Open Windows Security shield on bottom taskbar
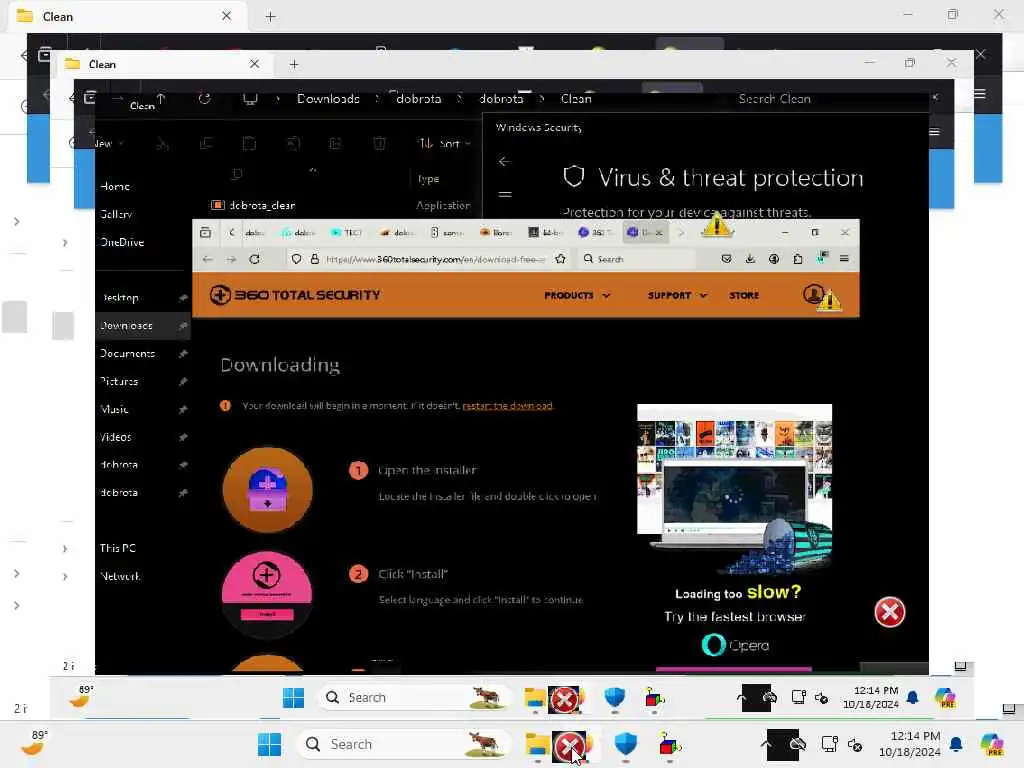This screenshot has width=1024, height=768. [x=626, y=744]
